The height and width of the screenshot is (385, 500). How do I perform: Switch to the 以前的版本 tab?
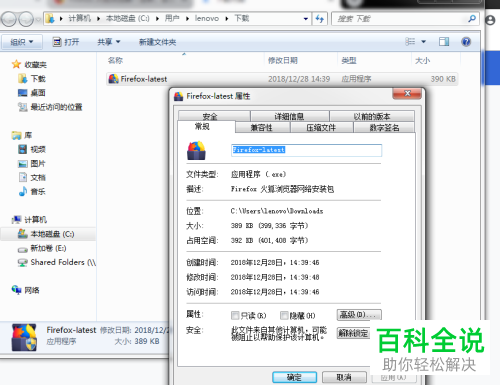click(x=372, y=116)
